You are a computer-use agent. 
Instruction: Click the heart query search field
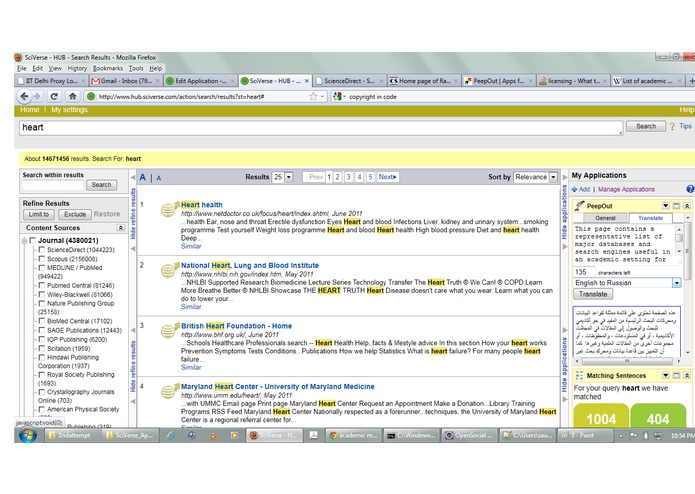click(321, 128)
